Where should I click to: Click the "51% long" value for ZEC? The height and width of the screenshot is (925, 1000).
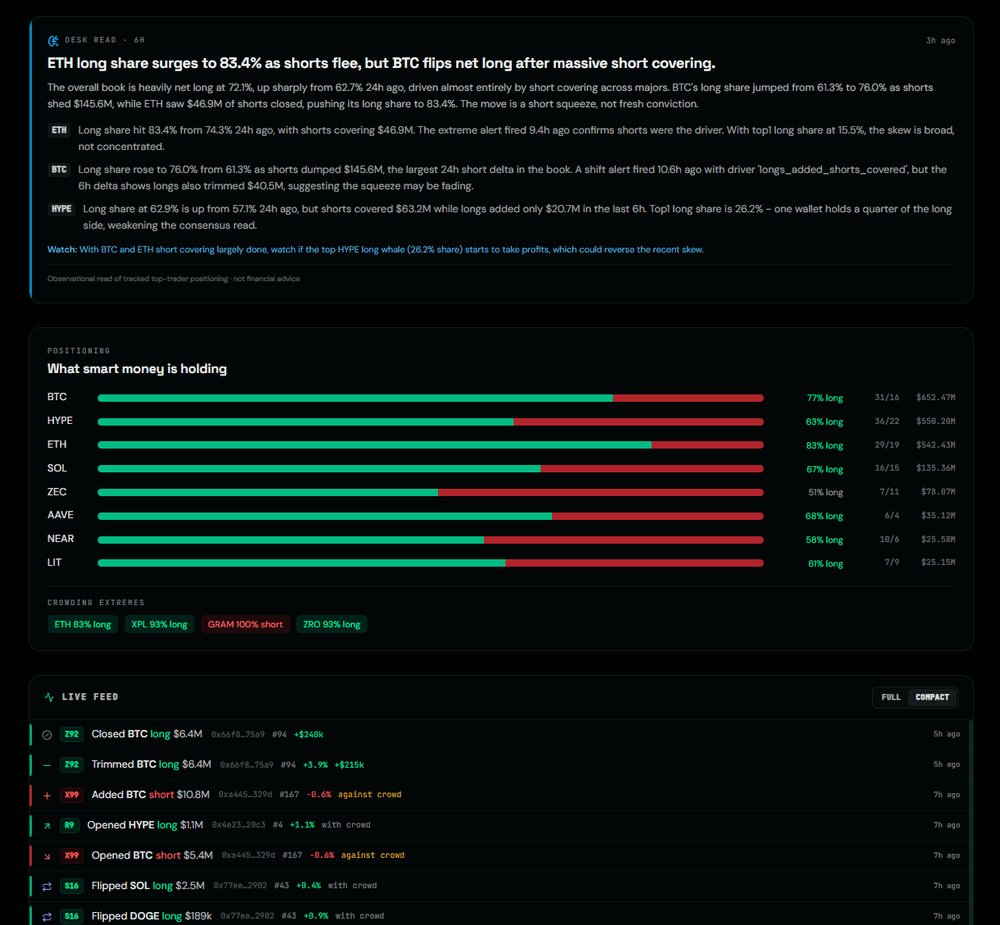click(825, 492)
